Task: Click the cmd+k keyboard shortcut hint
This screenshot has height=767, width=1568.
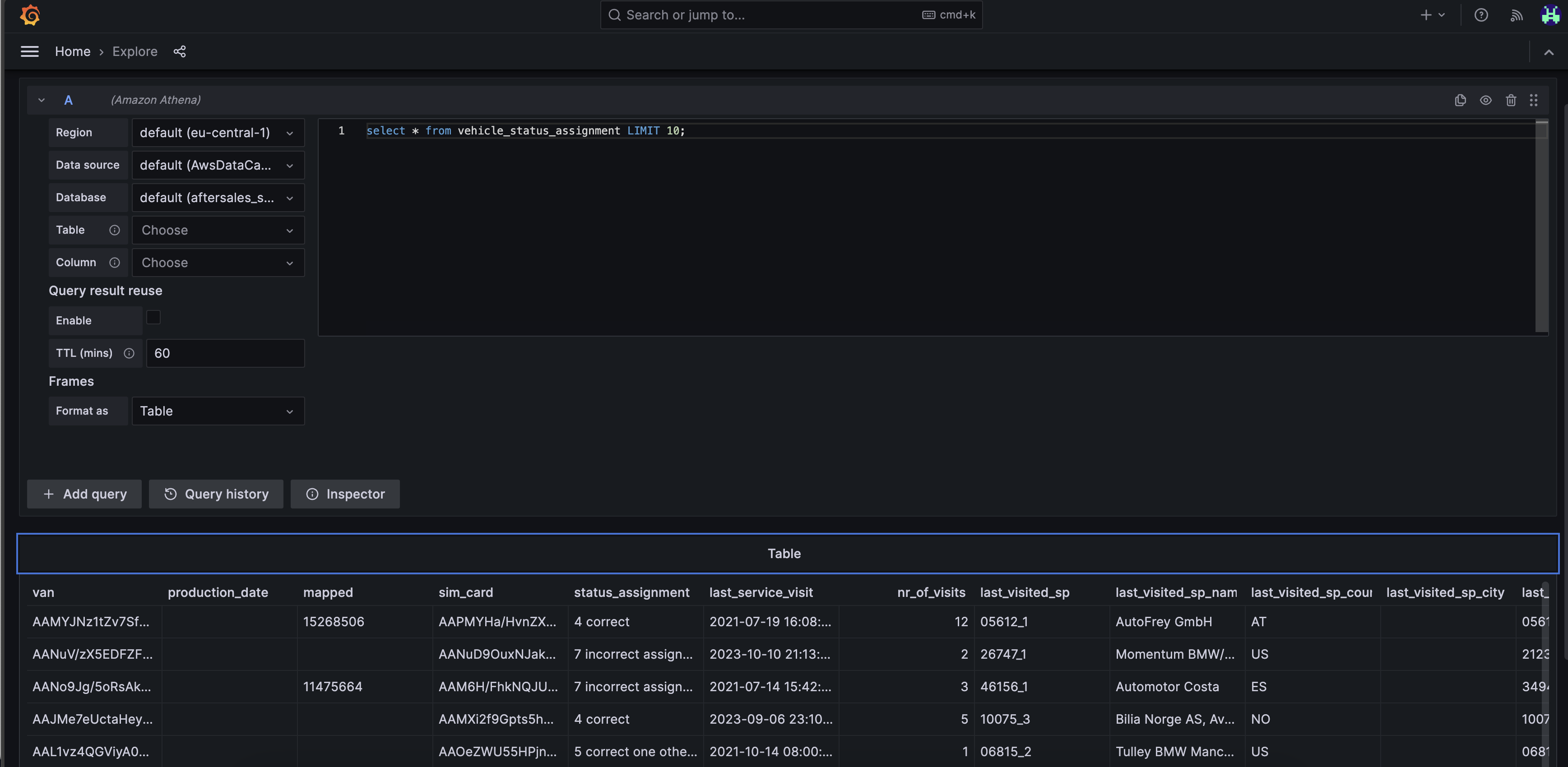Action: (948, 15)
